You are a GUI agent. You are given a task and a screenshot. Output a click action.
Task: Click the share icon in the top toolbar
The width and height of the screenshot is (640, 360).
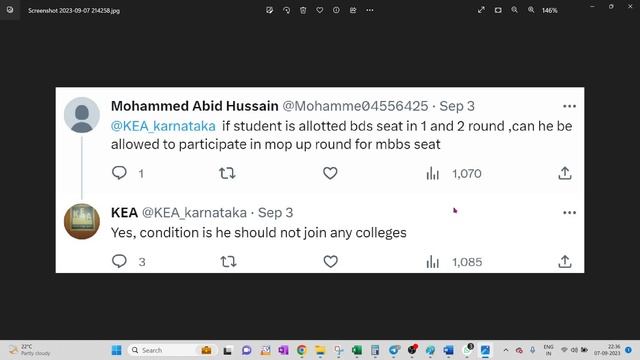tap(353, 10)
